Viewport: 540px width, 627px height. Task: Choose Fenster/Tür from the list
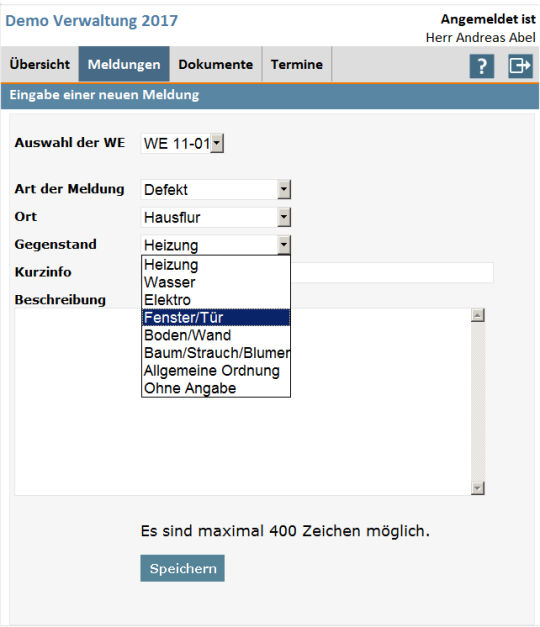[216, 317]
